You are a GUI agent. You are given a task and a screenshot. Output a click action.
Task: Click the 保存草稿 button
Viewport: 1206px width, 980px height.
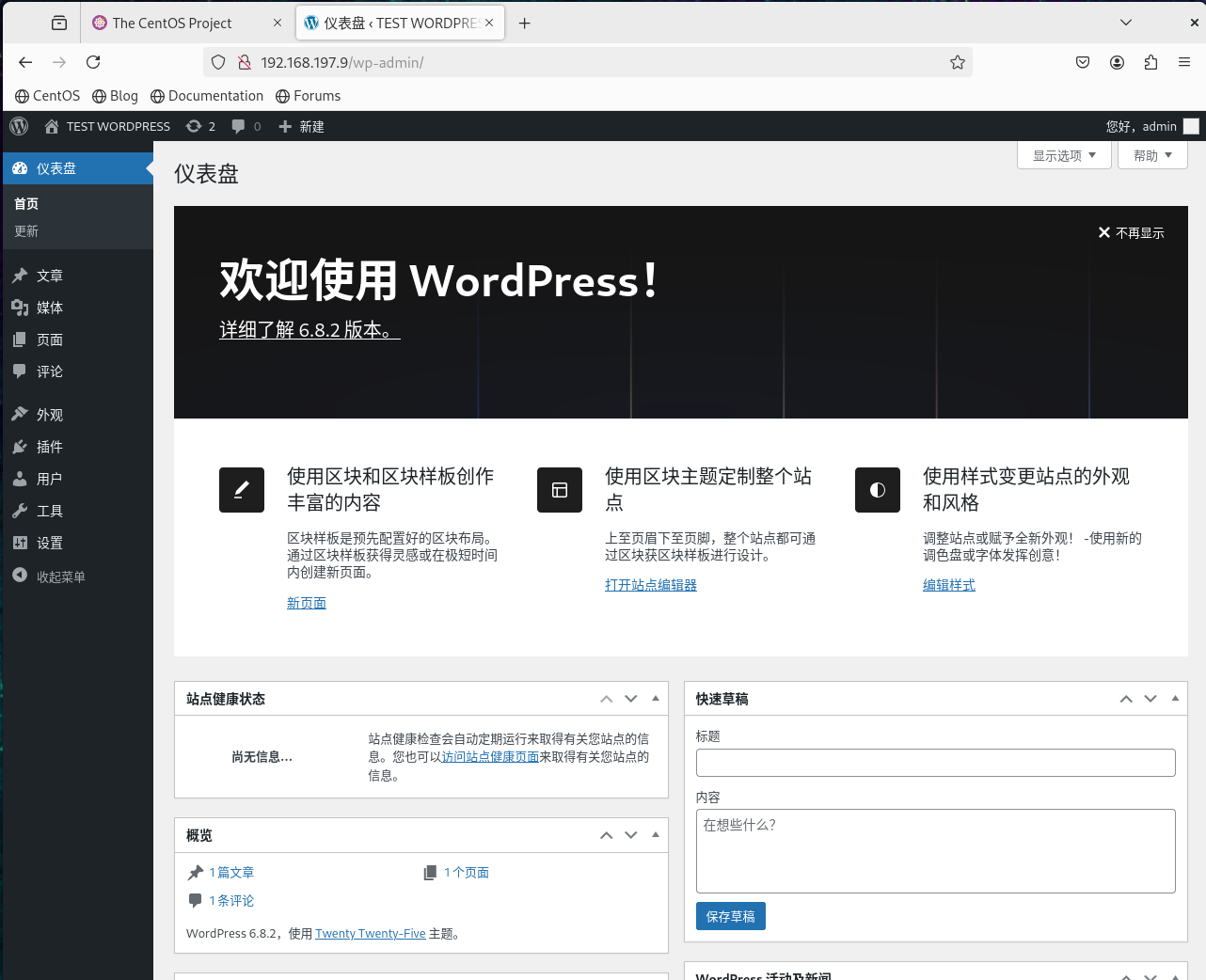pos(731,916)
